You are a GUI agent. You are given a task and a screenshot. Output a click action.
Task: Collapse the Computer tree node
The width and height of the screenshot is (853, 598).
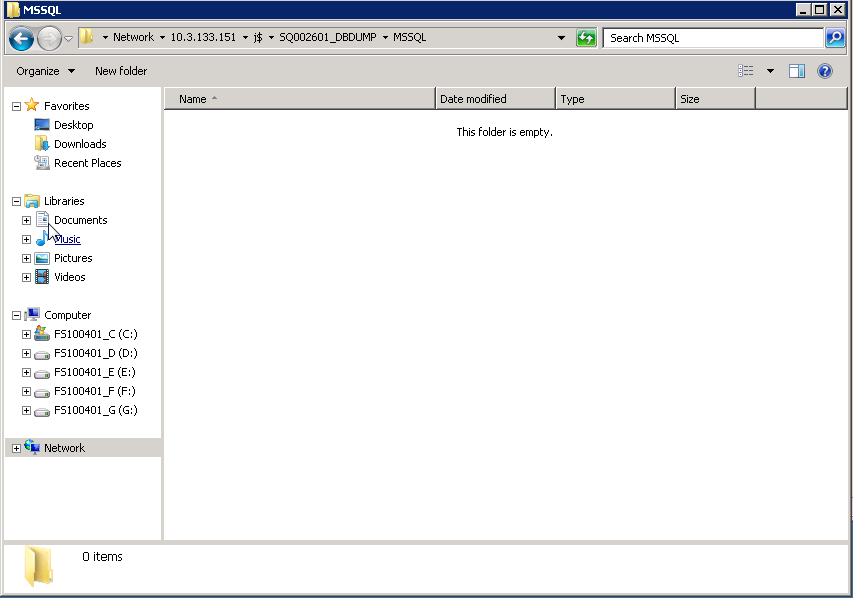pyautogui.click(x=16, y=315)
